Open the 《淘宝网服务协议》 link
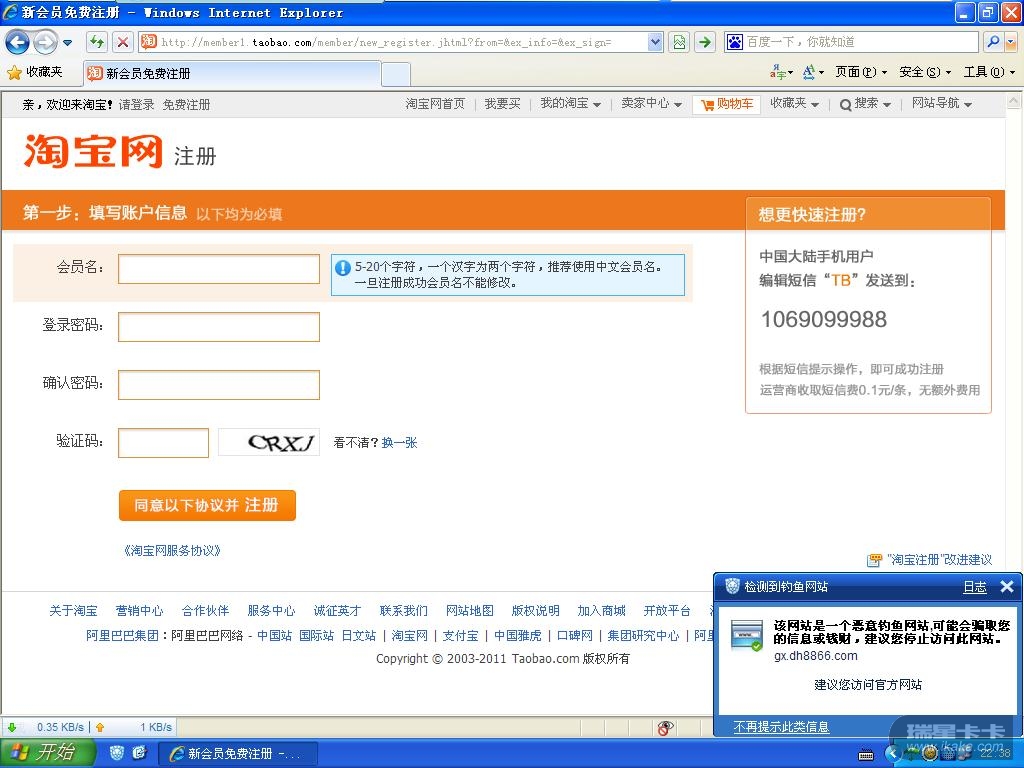1024x768 pixels. coord(172,551)
